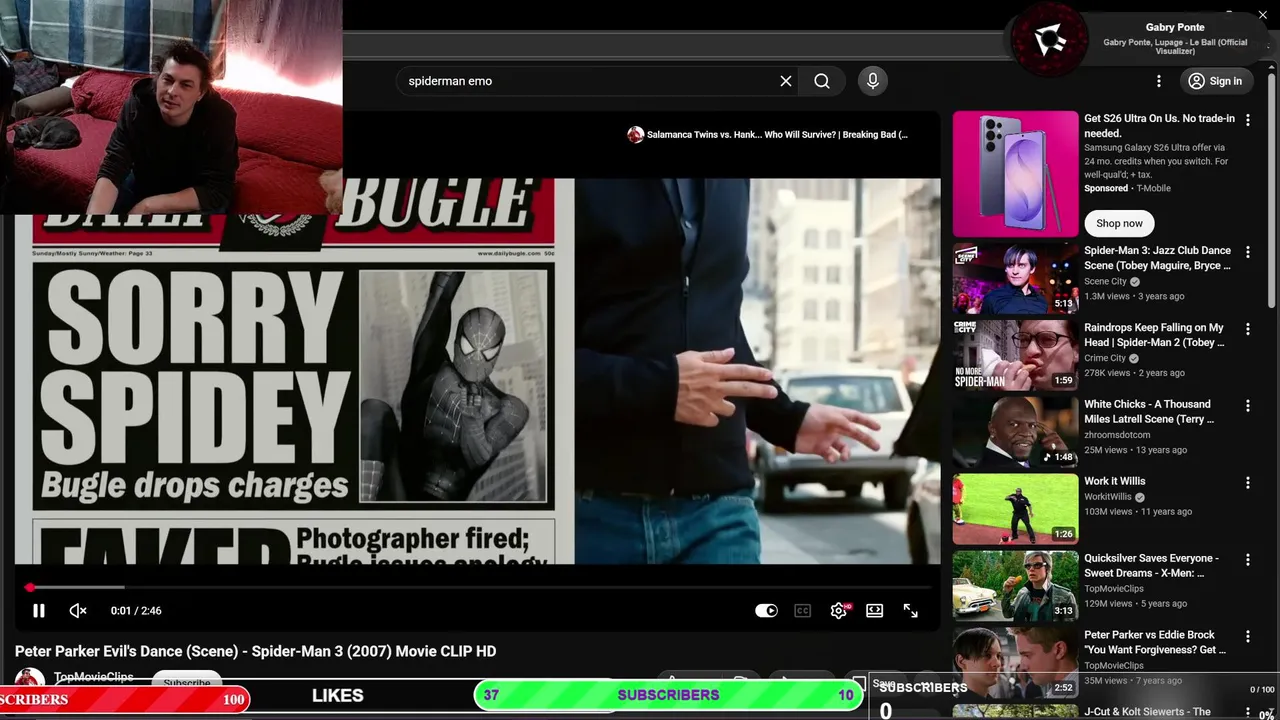
Task: Open more options for Jazz Club Dance Scene
Action: tap(1247, 252)
